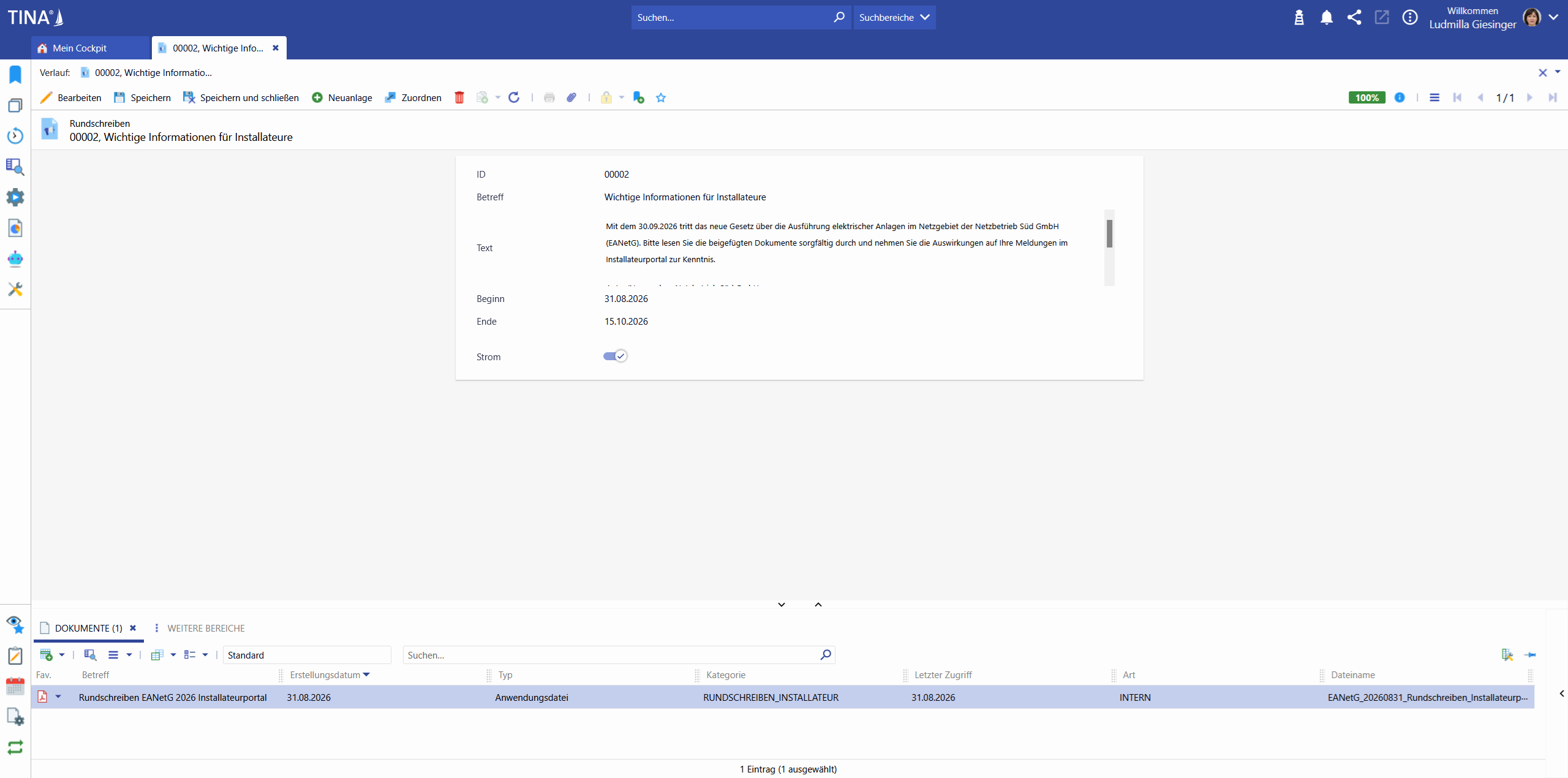Click the Excel export icon in documents panel
The height and width of the screenshot is (778, 1568).
tap(1507, 655)
